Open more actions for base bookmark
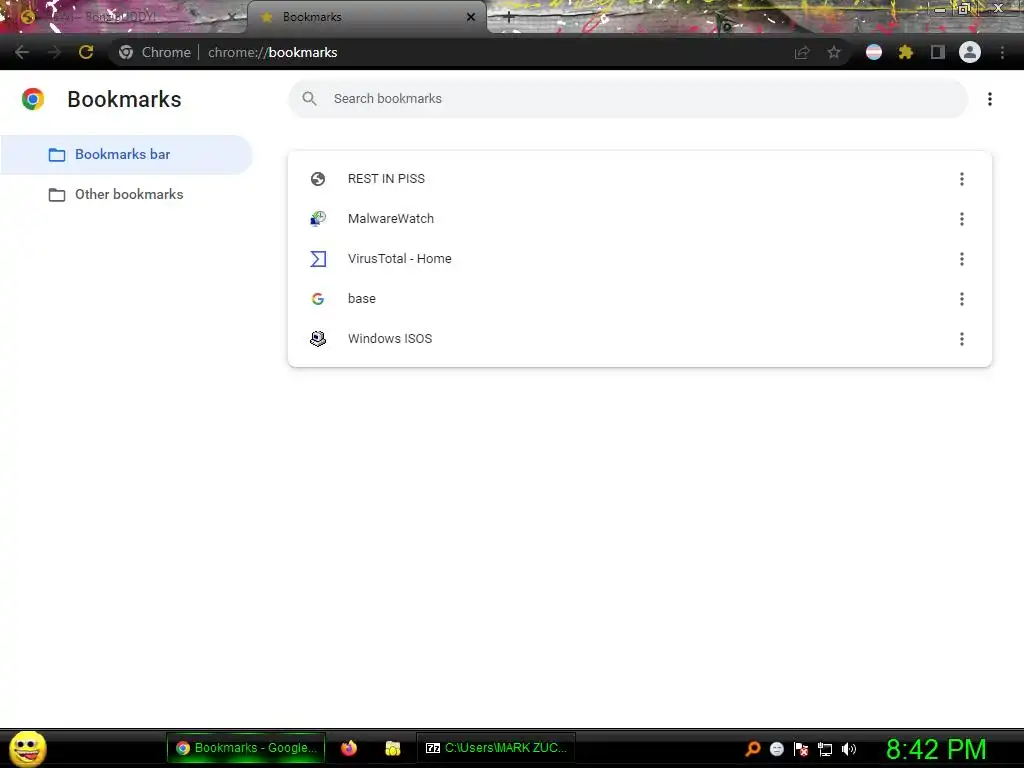This screenshot has height=768, width=1024. click(961, 298)
